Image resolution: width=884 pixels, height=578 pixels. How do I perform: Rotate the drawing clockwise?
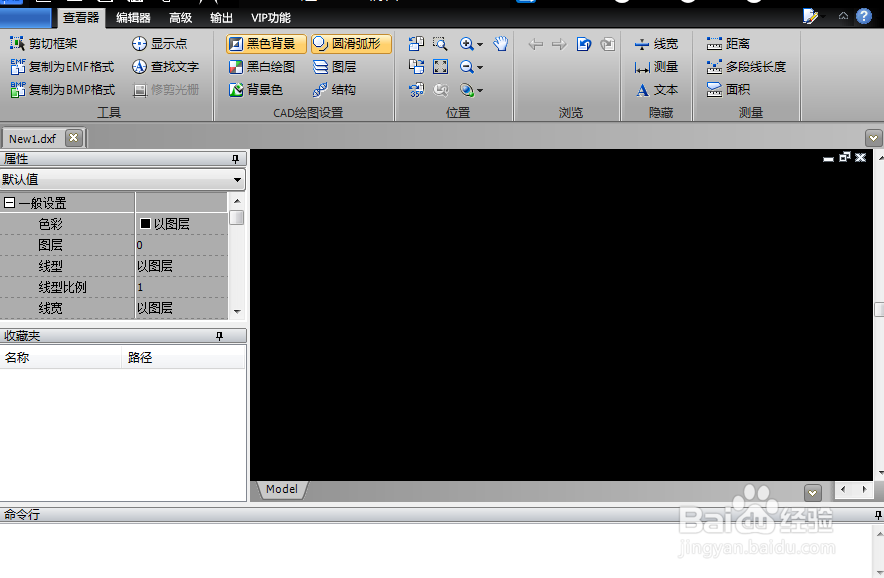click(x=416, y=67)
